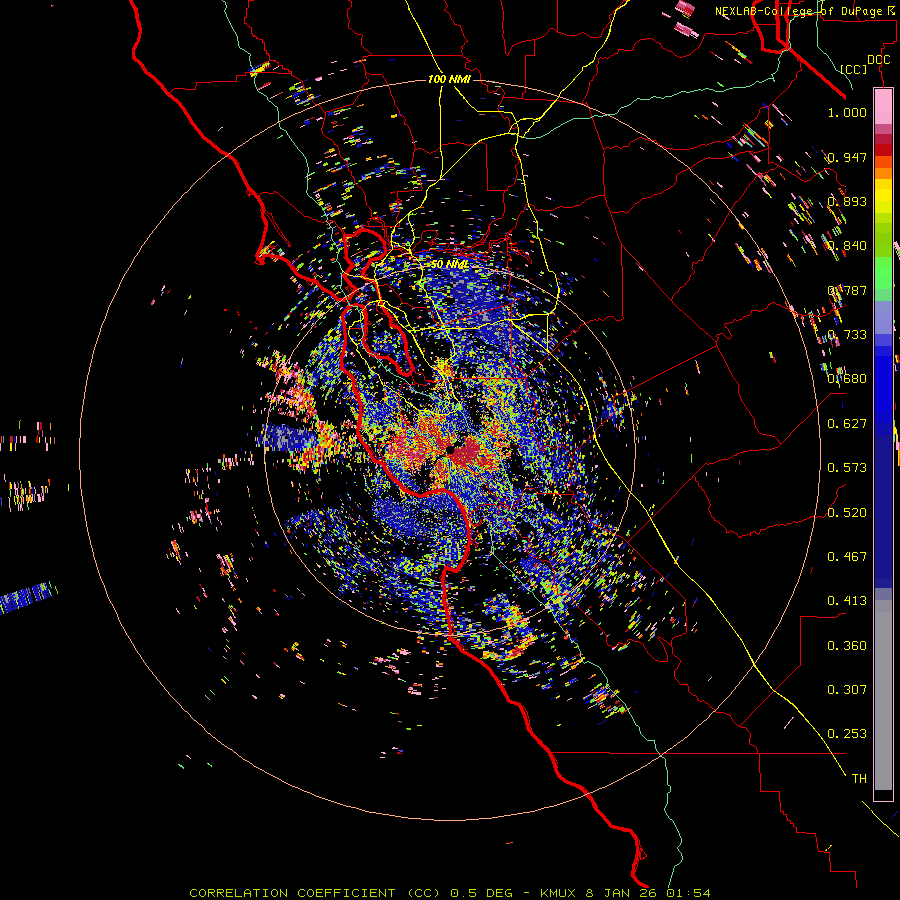Image resolution: width=900 pixels, height=900 pixels.
Task: Click the KMUX station identifier
Action: click(x=558, y=893)
